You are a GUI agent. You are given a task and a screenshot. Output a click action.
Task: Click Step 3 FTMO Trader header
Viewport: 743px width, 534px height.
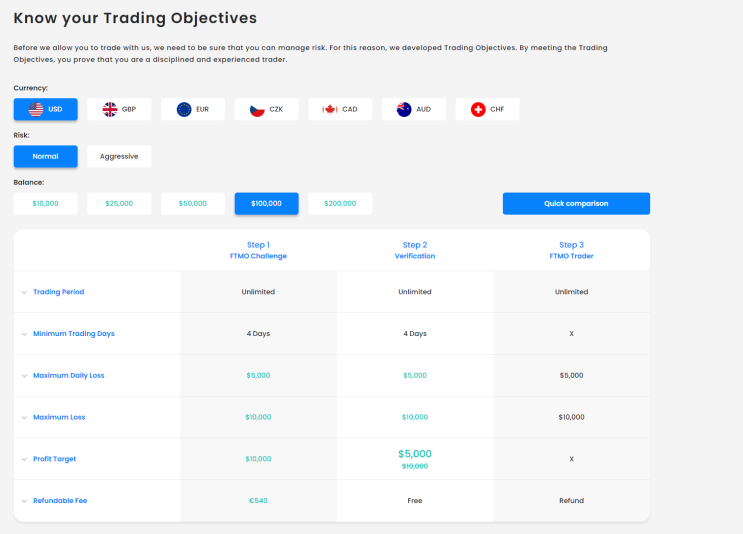(x=571, y=250)
